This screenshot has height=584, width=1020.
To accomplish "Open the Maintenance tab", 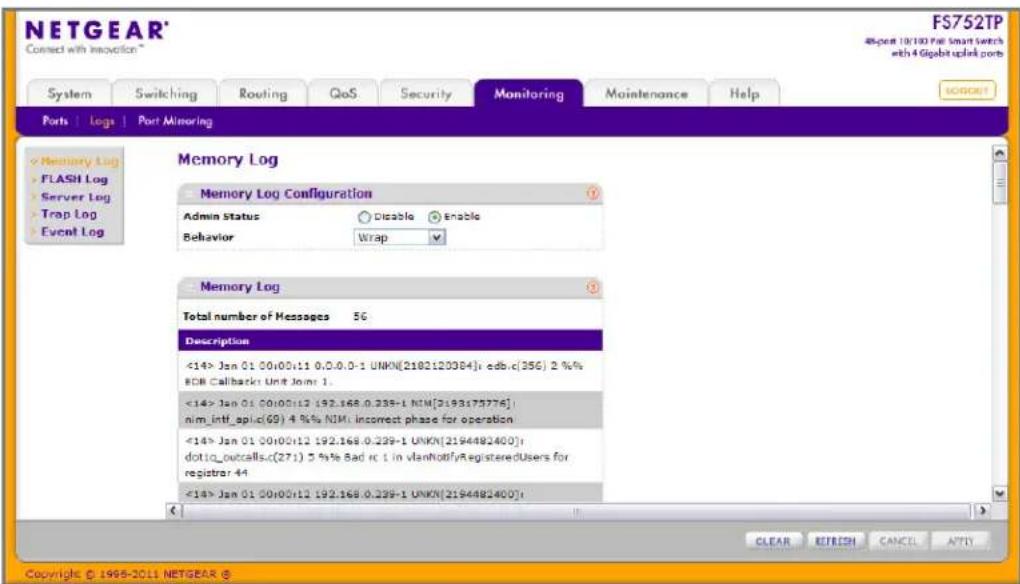I will click(646, 94).
